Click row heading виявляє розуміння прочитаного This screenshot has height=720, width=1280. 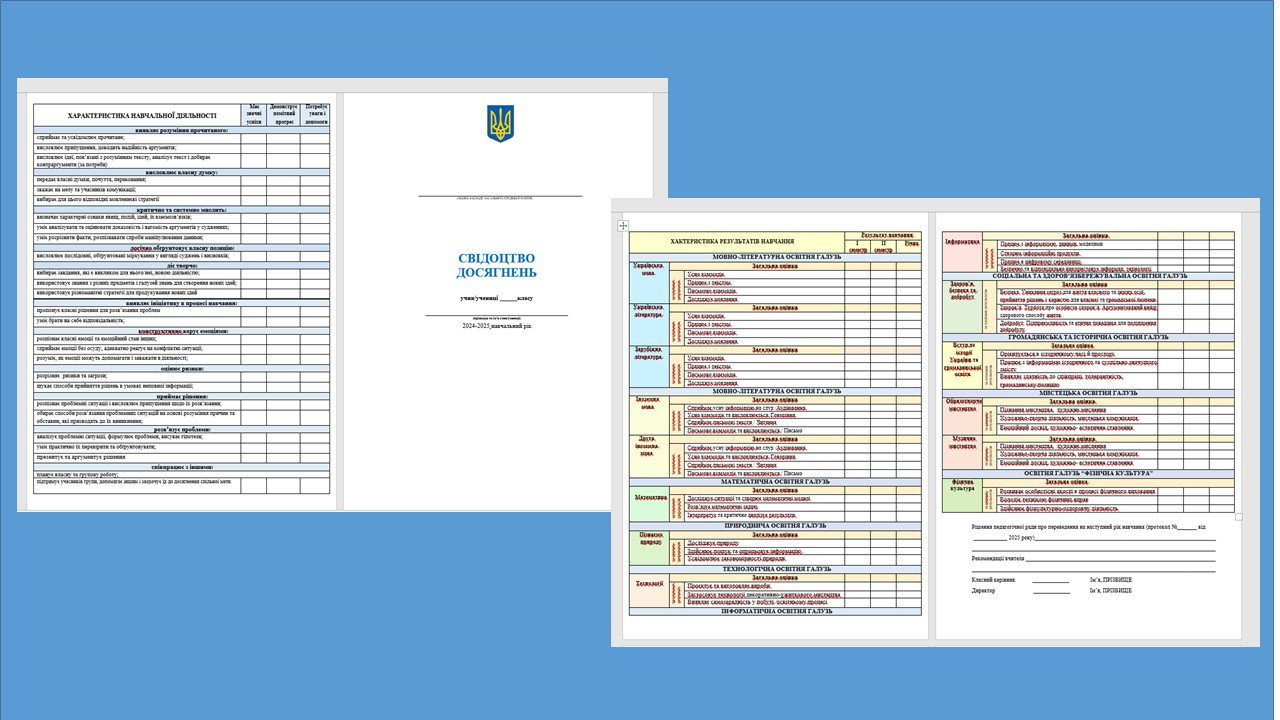coord(182,130)
